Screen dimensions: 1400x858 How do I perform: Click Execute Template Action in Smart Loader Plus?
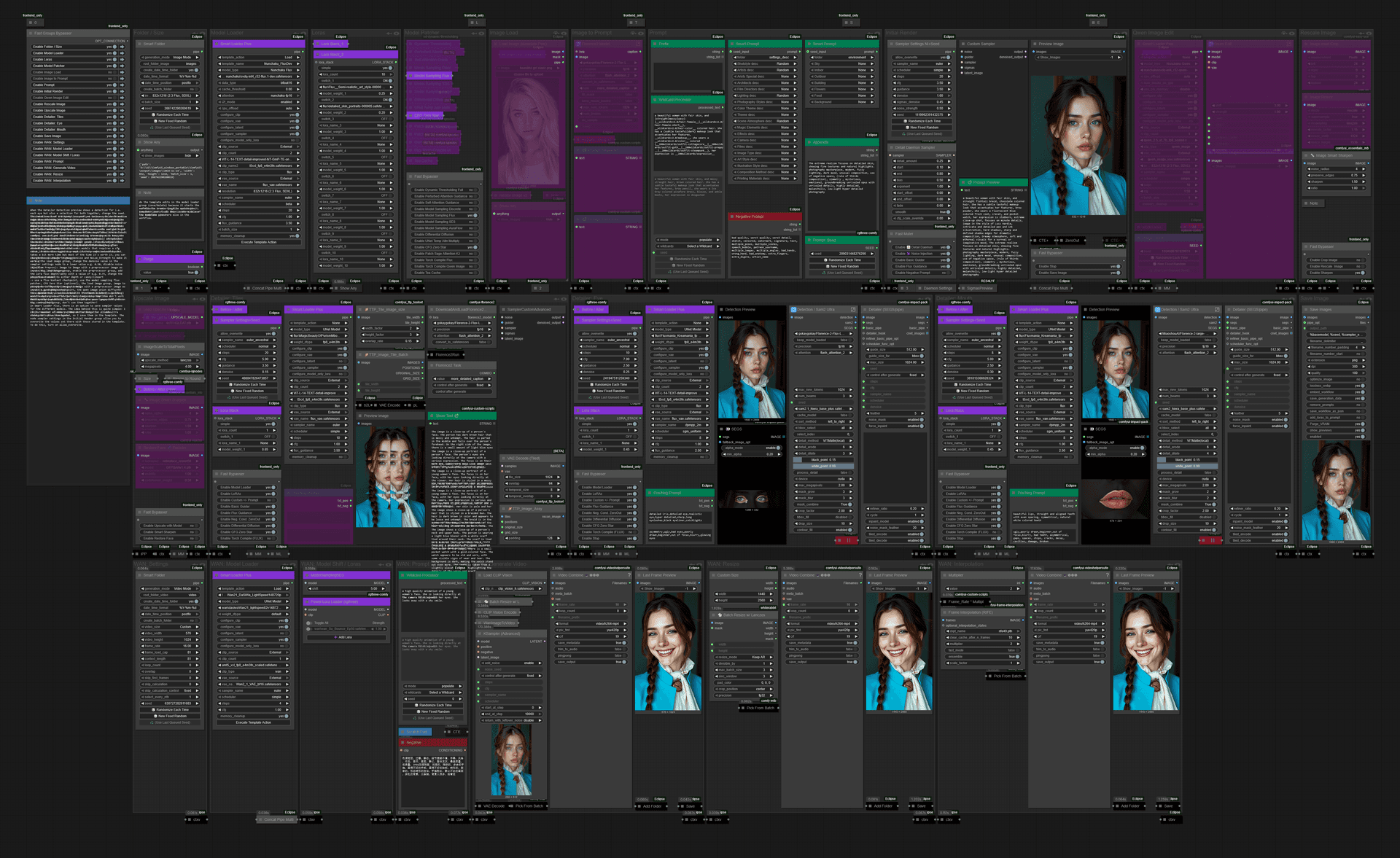[258, 242]
